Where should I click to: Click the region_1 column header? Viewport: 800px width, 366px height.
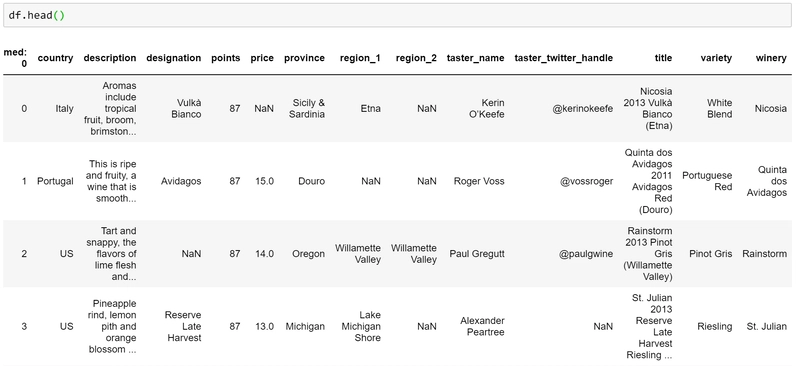pos(360,58)
